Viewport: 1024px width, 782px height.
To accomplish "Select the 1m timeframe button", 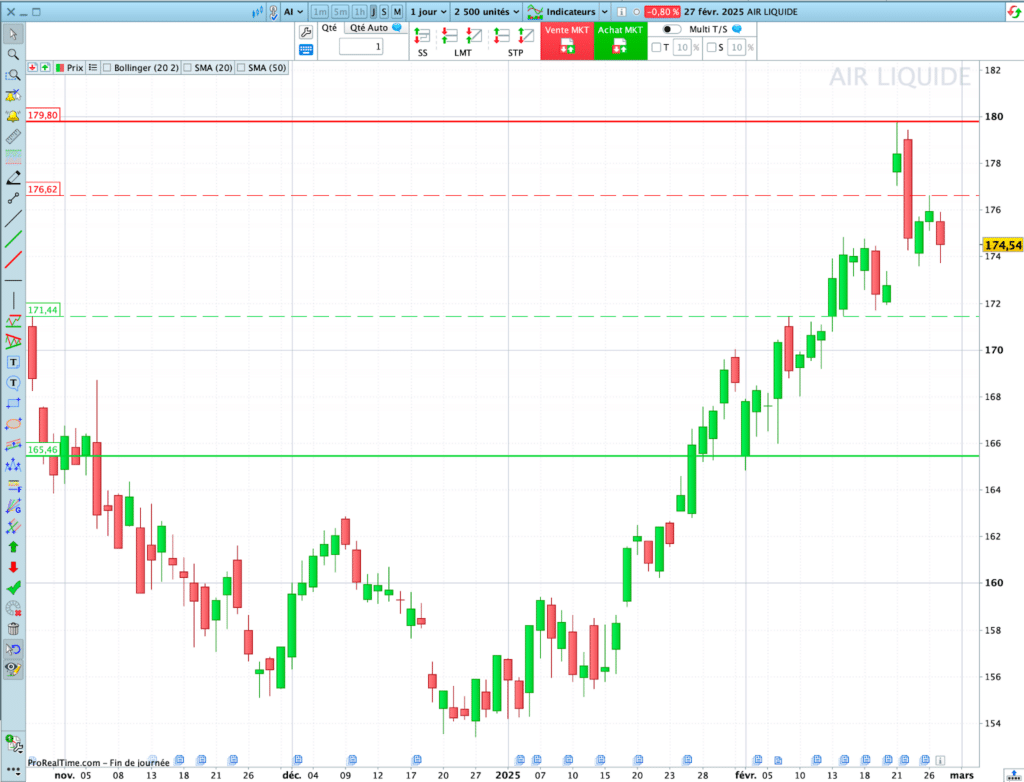I will point(319,12).
